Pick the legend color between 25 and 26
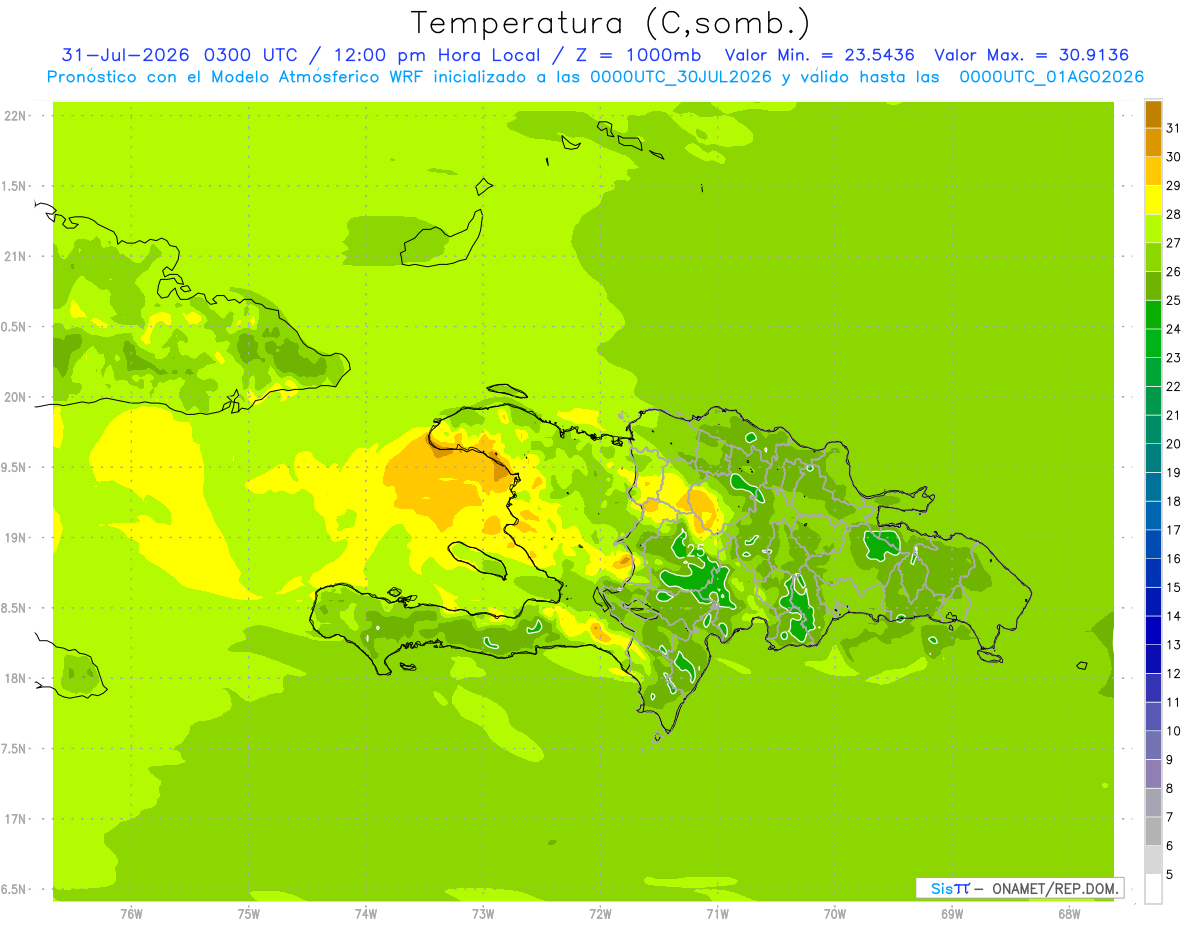Screen dimensions: 1200x927 tap(1153, 286)
